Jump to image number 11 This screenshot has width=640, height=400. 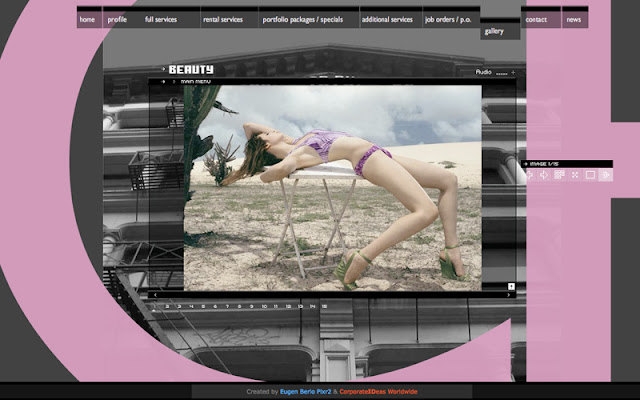pos(276,306)
